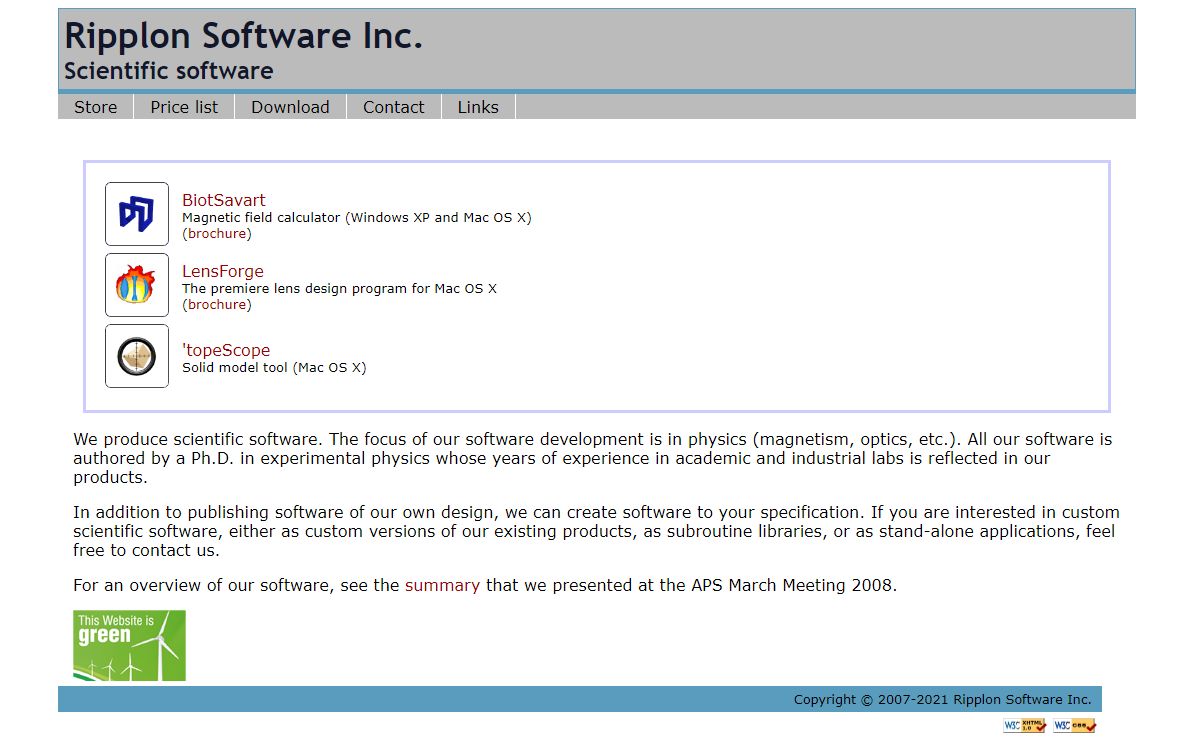
Task: Follow the LensForge title link
Action: pyautogui.click(x=223, y=271)
